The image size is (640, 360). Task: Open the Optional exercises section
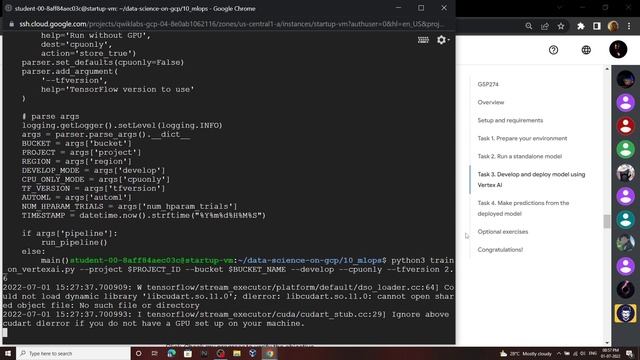[503, 231]
